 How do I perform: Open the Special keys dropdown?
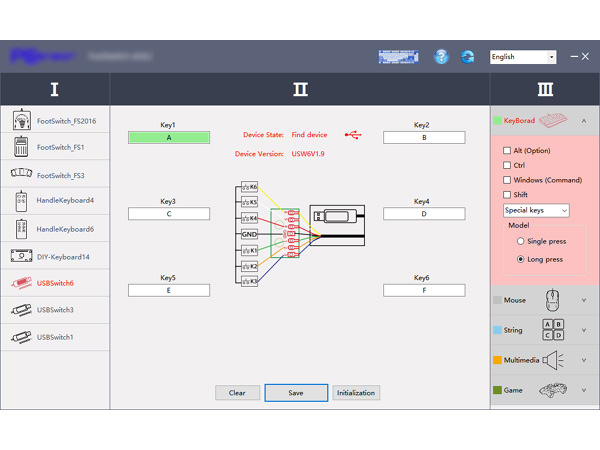(536, 211)
